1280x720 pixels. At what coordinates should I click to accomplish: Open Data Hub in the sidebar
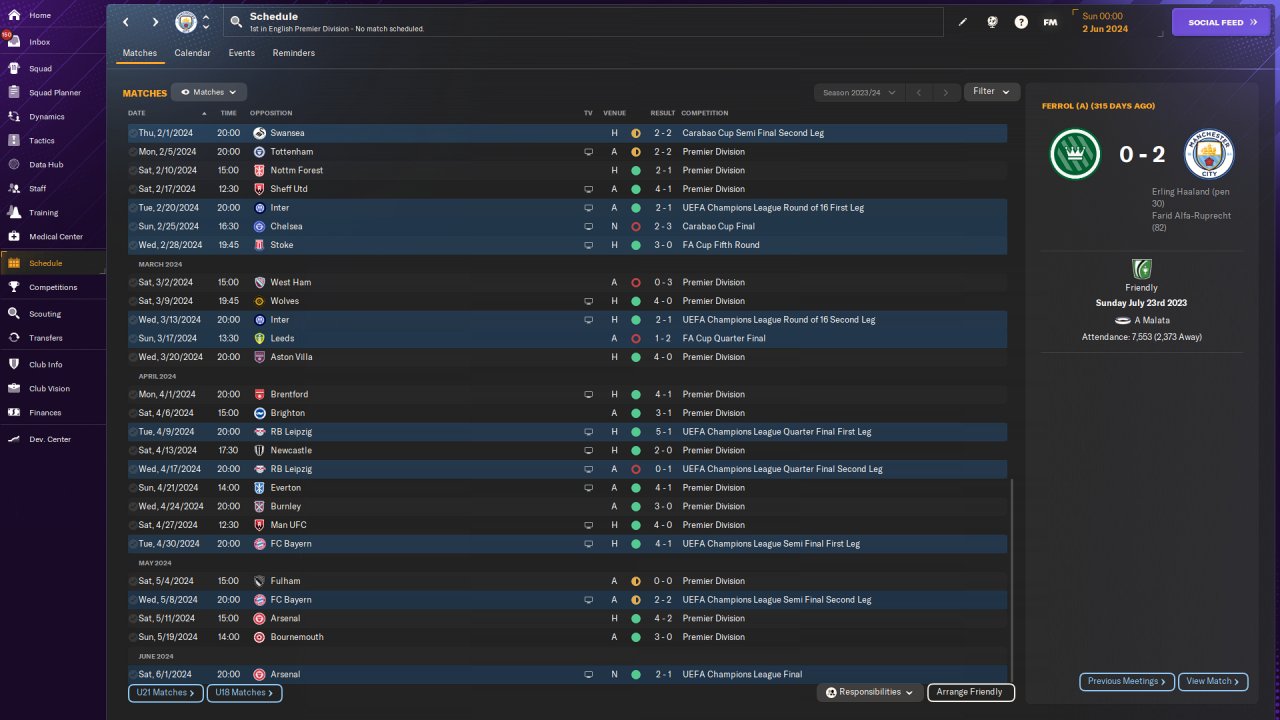pos(53,164)
